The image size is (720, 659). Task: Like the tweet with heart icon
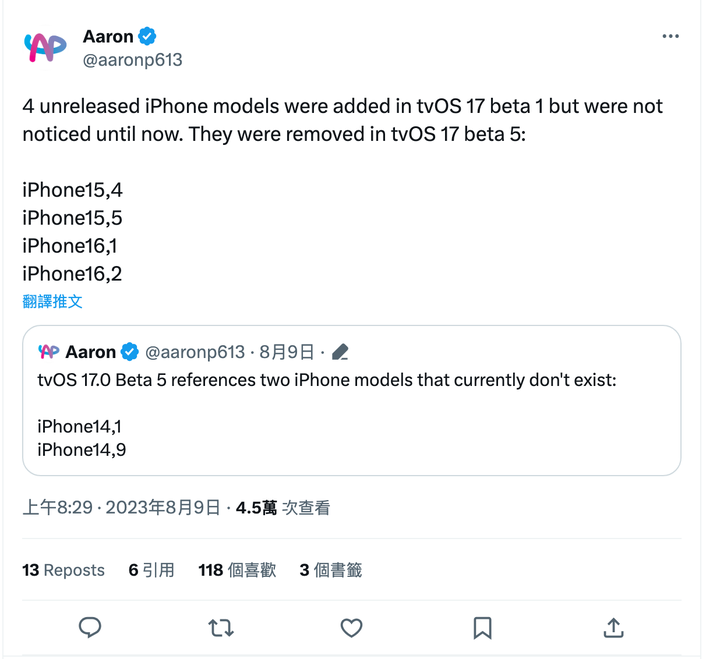351,628
